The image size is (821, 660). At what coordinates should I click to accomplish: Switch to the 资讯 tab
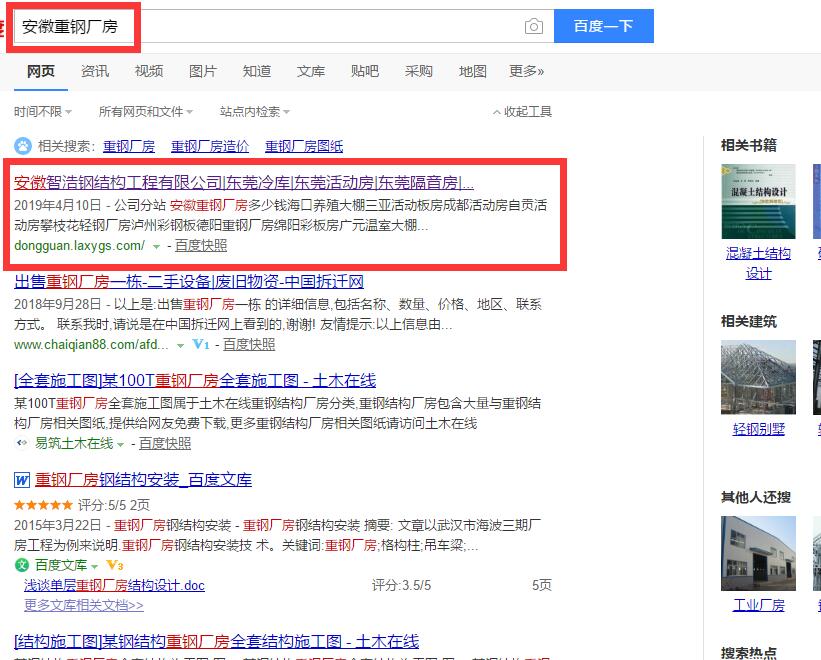pyautogui.click(x=95, y=71)
